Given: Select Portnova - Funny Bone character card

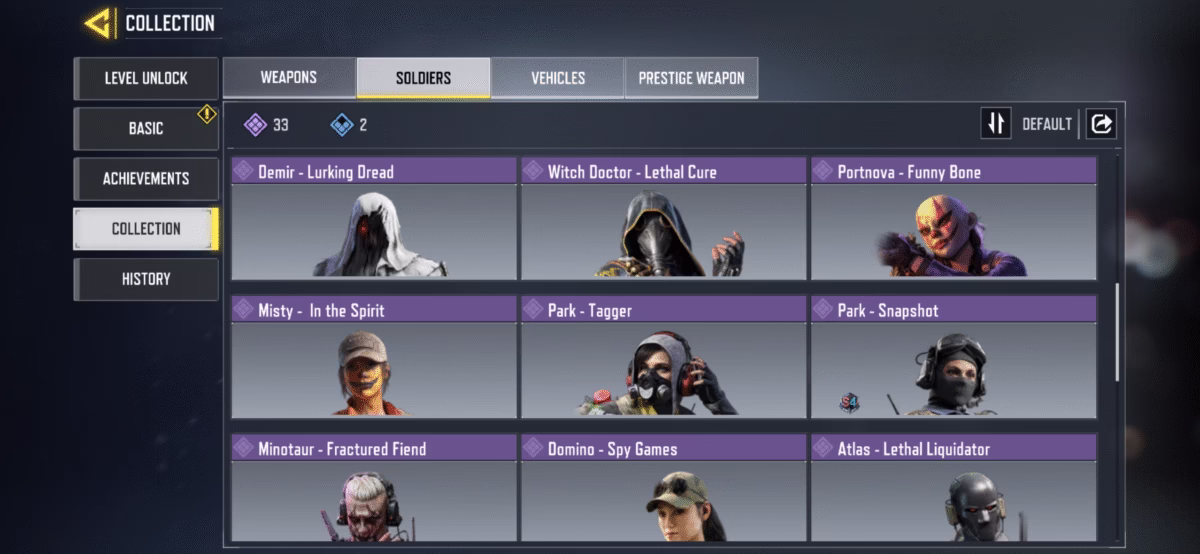Looking at the screenshot, I should pyautogui.click(x=954, y=218).
